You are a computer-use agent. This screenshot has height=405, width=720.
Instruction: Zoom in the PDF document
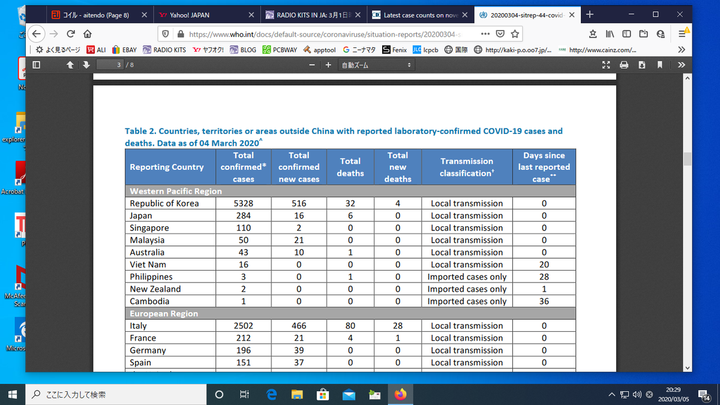coord(328,65)
